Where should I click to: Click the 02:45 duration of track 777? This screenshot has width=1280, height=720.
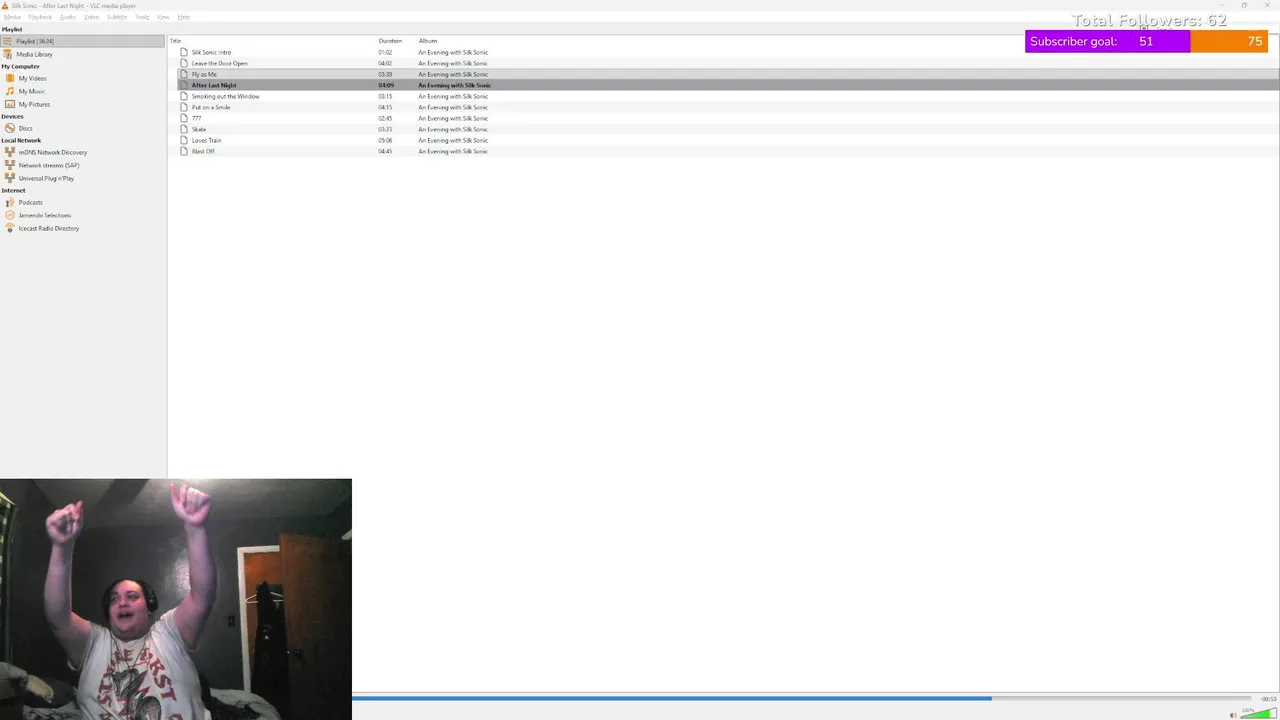click(x=385, y=118)
